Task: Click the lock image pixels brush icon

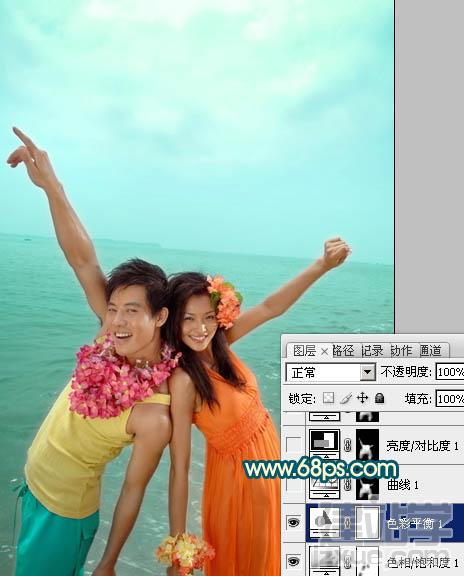Action: coord(346,398)
